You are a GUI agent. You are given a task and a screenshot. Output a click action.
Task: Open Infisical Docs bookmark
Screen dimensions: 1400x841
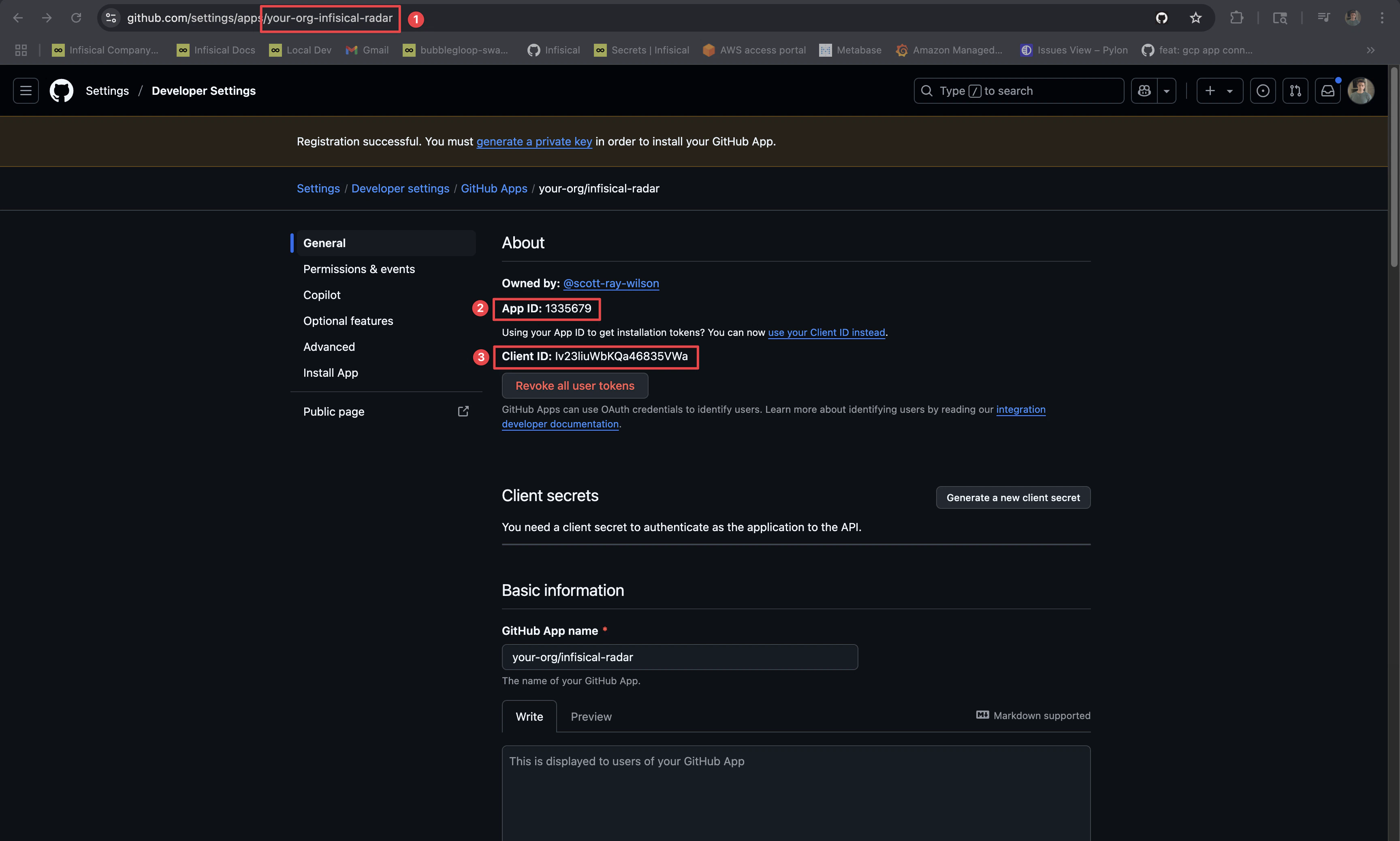216,51
